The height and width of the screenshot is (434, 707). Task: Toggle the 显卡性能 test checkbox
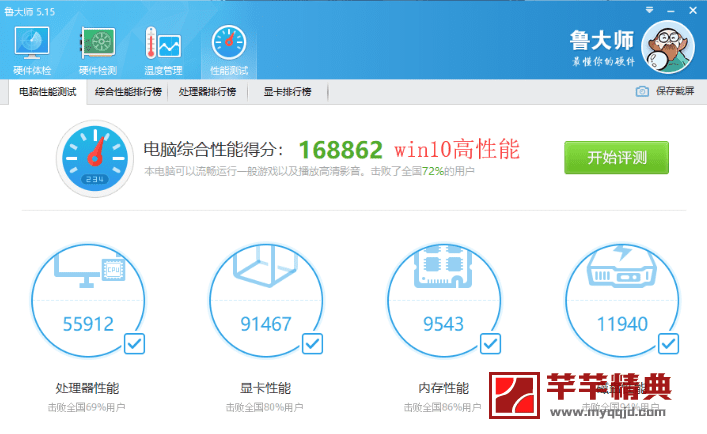pyautogui.click(x=312, y=344)
